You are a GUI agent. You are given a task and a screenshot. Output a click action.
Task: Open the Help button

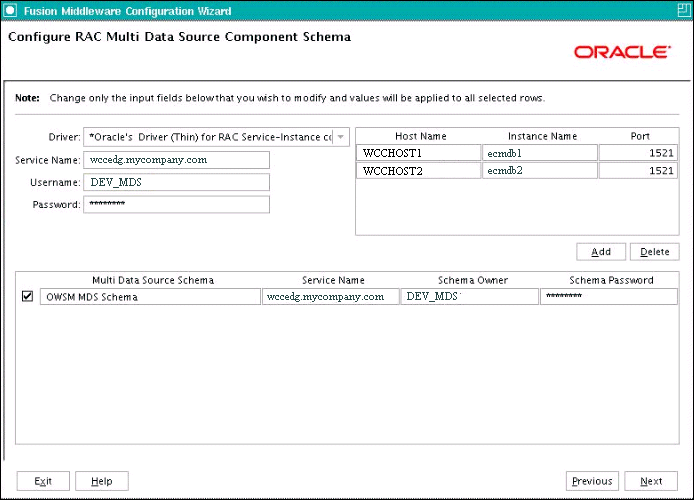pyautogui.click(x=102, y=481)
